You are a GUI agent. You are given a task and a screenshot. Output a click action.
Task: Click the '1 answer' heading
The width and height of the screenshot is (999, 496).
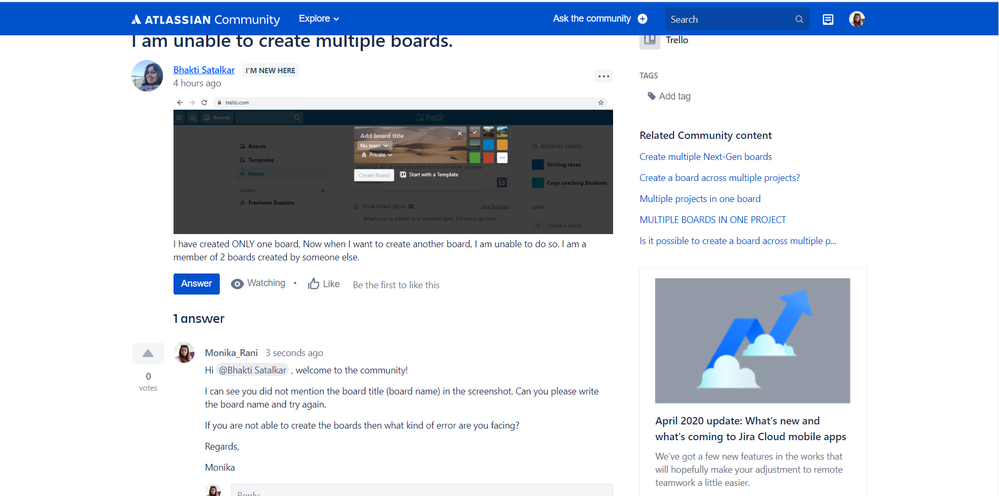pyautogui.click(x=199, y=318)
